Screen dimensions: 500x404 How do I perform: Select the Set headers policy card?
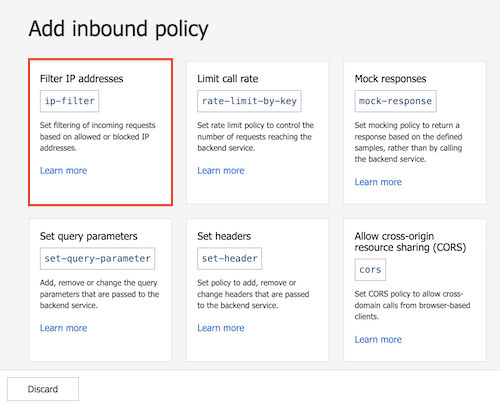(257, 290)
